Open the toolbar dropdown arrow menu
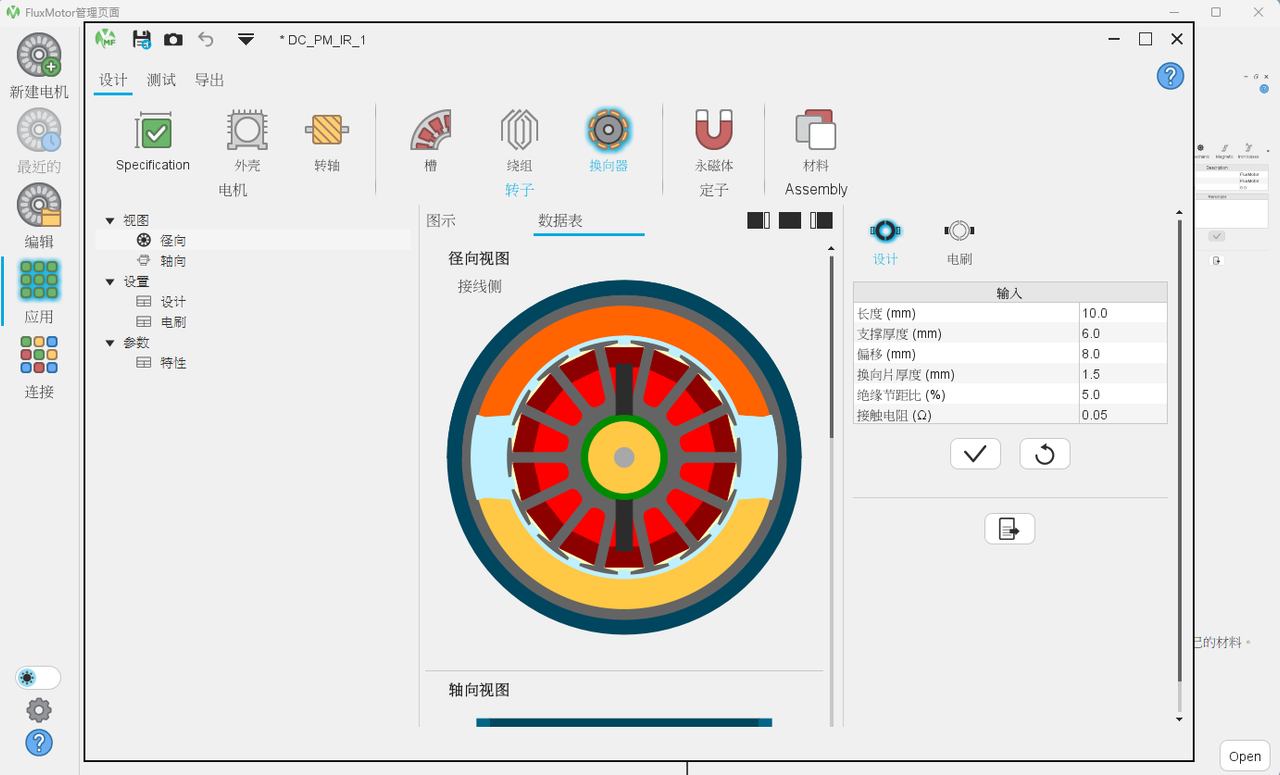1280x775 pixels. 246,39
